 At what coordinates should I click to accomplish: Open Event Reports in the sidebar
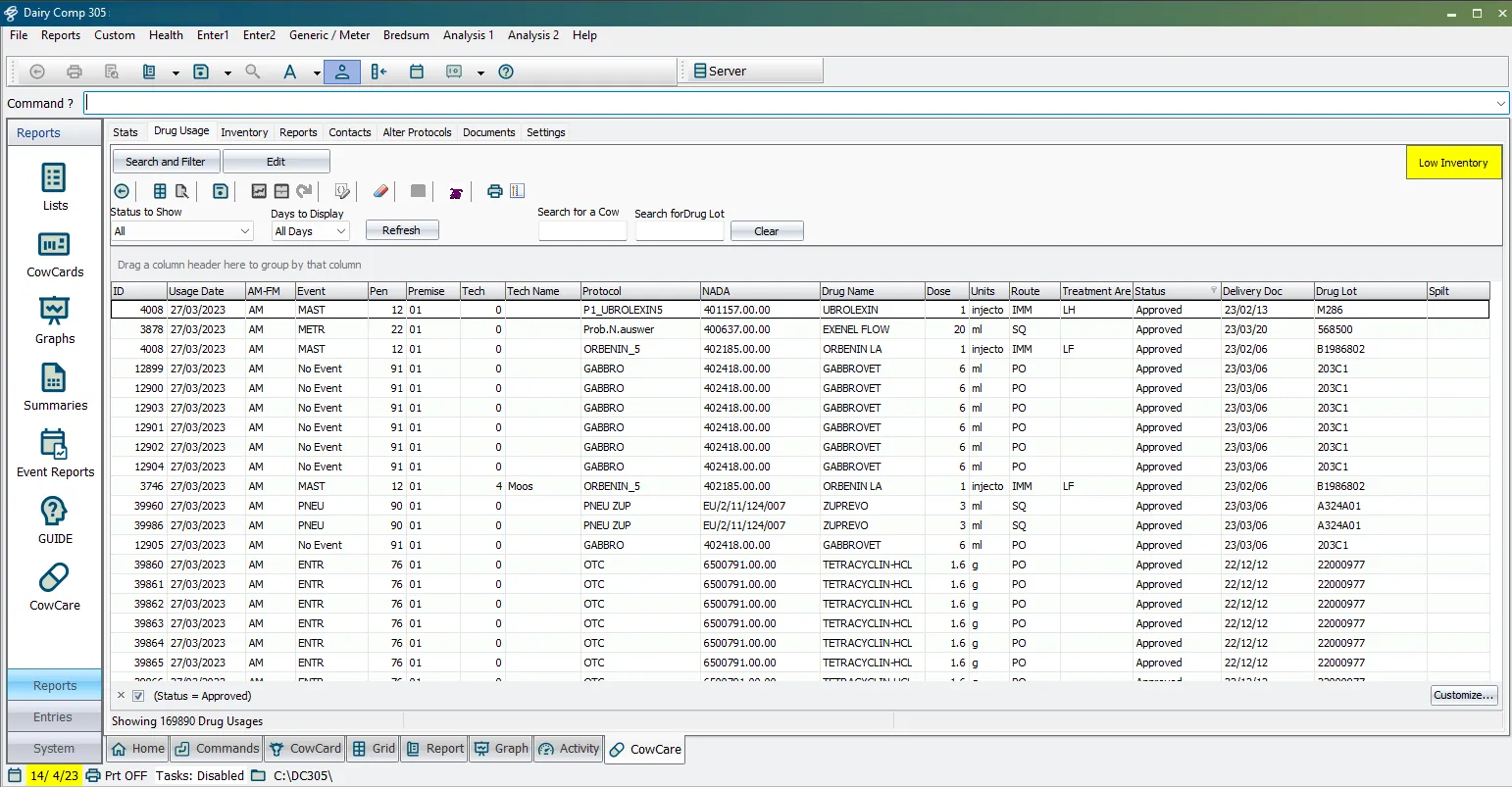point(55,454)
